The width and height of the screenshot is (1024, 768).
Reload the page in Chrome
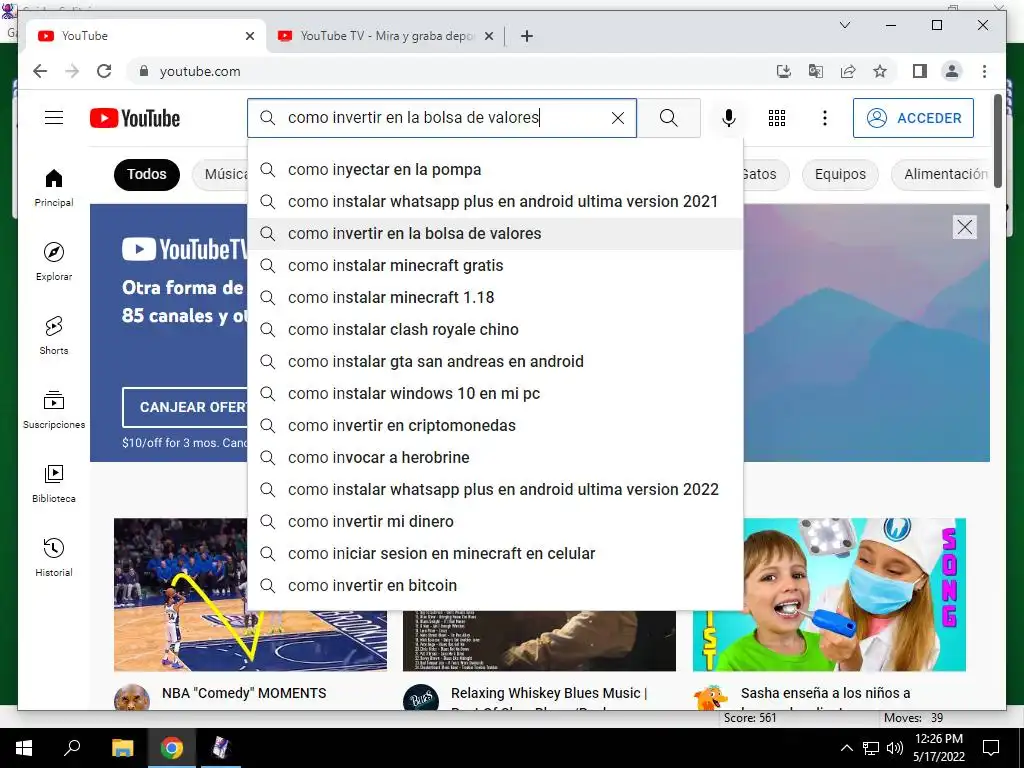104,71
